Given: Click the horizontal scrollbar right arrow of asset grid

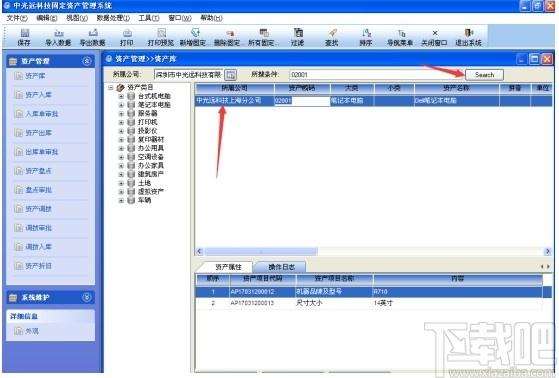Looking at the screenshot, I should click(548, 252).
